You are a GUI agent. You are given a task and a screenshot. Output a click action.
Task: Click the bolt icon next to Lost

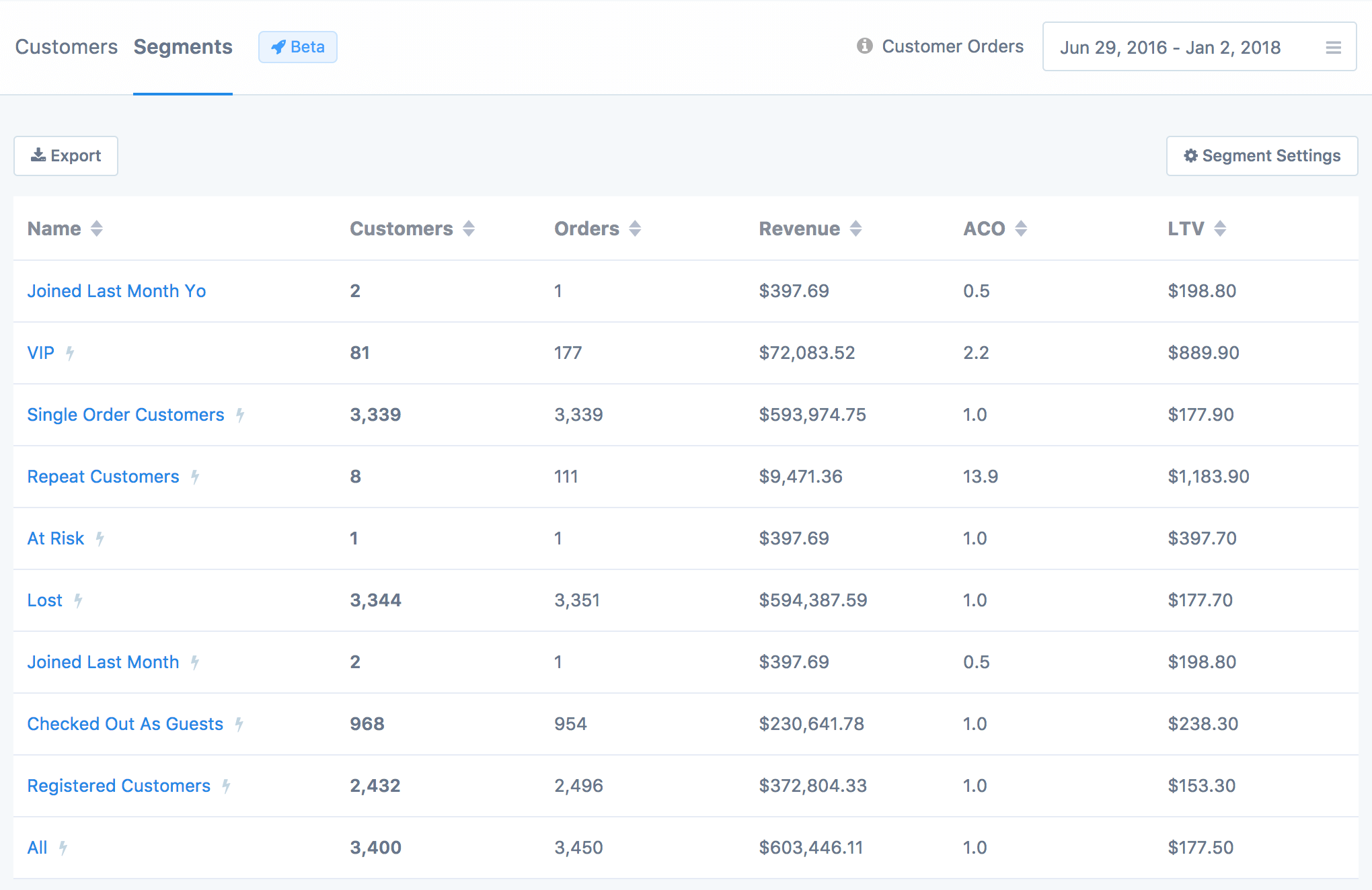(78, 600)
